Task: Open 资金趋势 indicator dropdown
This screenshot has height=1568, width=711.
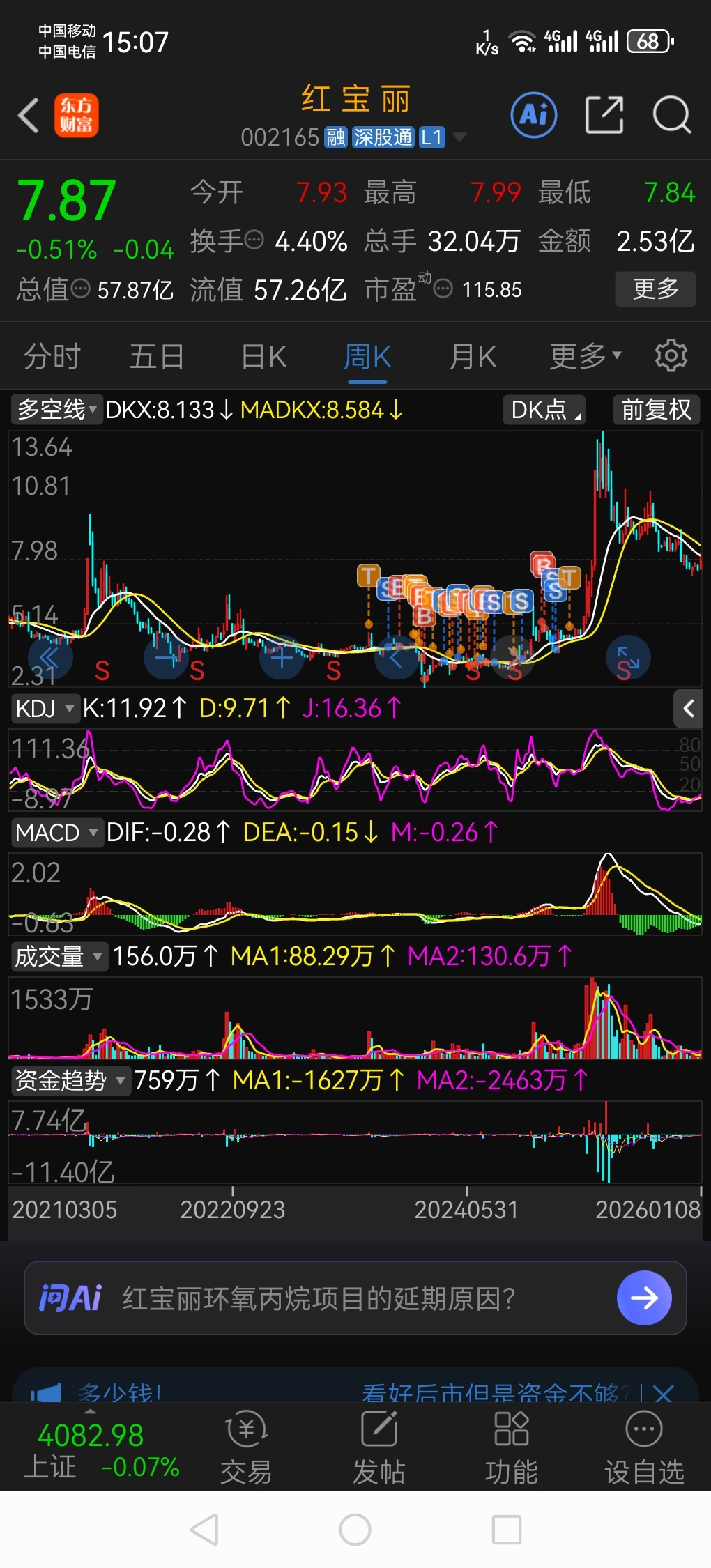Action: click(71, 1080)
